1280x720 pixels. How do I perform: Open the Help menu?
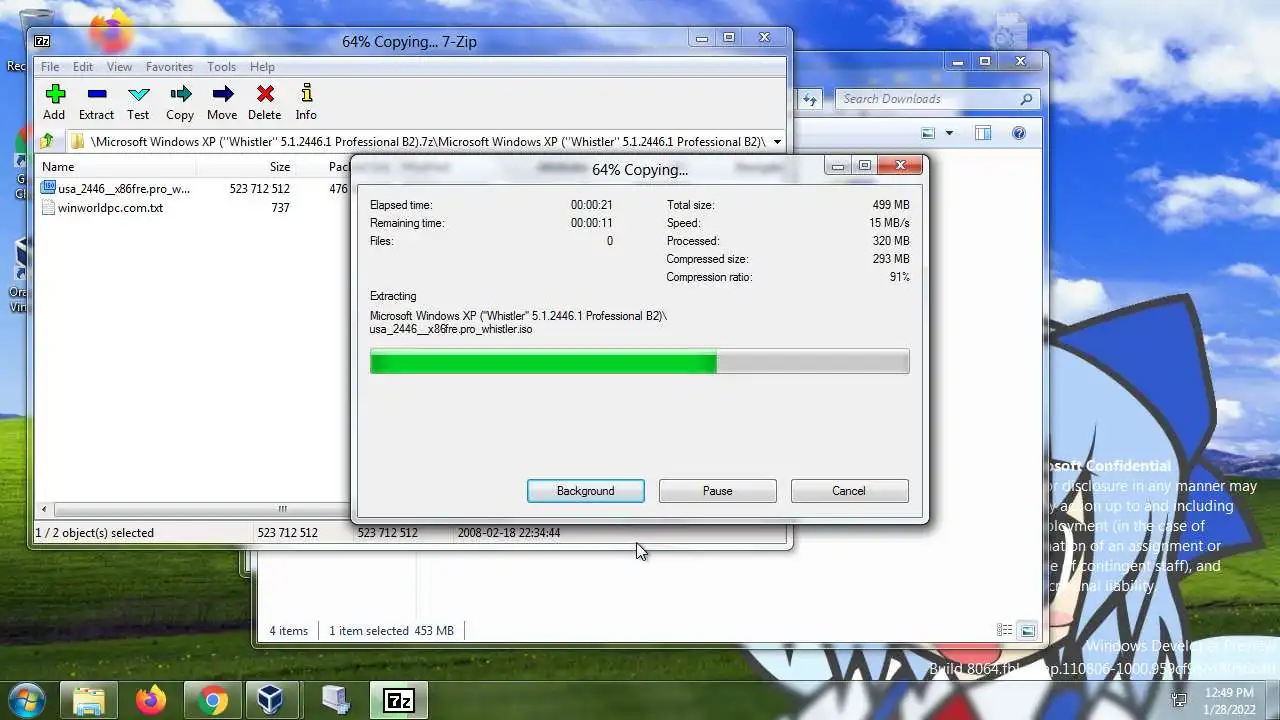(262, 67)
